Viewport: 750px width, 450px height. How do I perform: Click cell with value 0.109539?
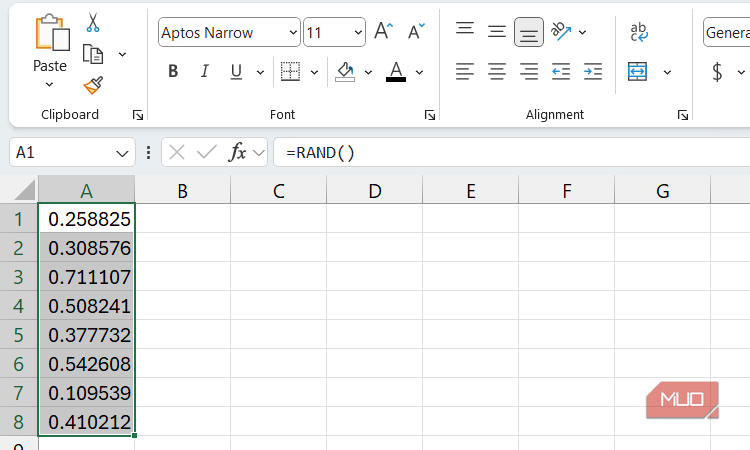[87, 393]
